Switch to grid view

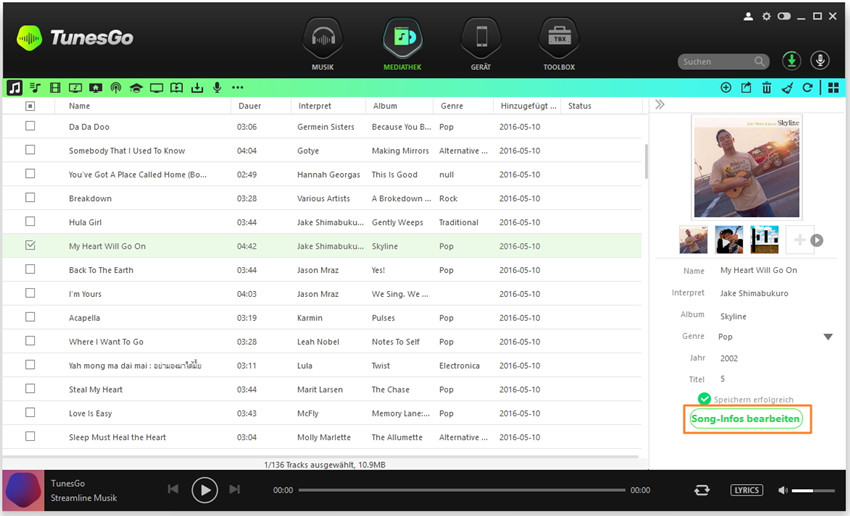[834, 87]
